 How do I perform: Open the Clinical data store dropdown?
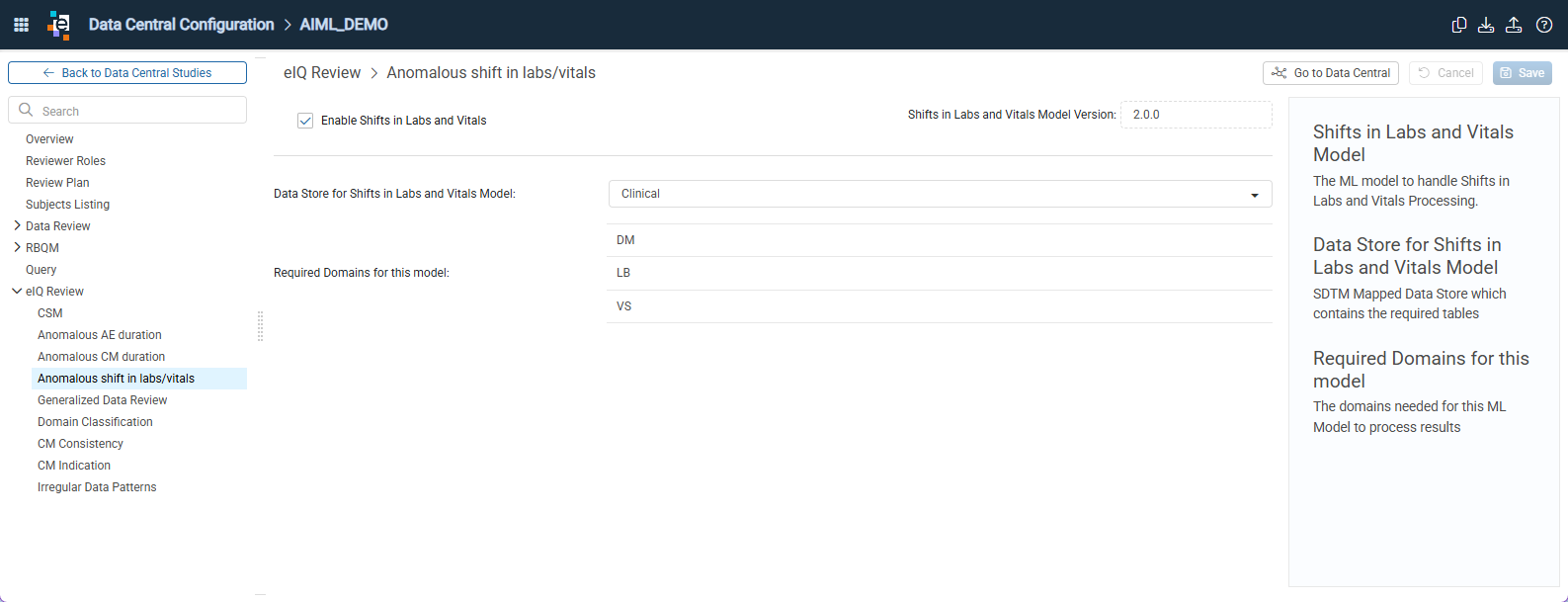click(940, 194)
